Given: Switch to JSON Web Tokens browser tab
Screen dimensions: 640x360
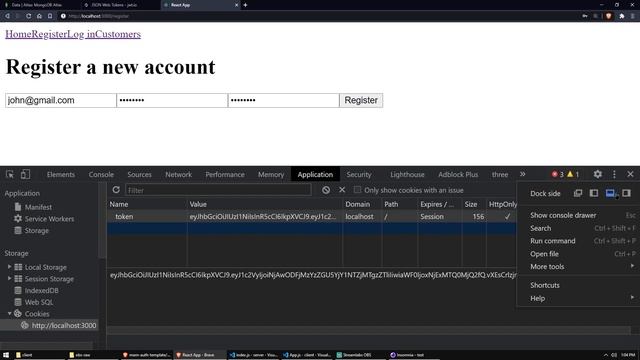Looking at the screenshot, I should tap(118, 5).
